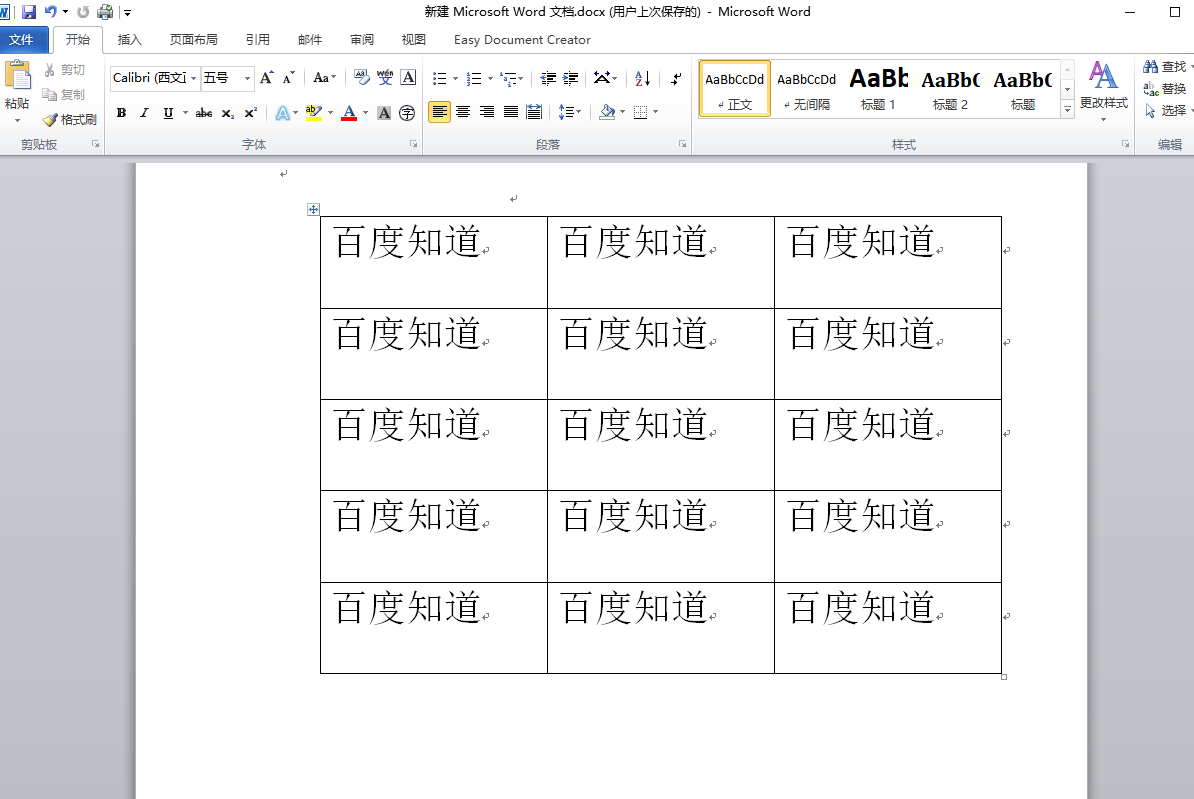This screenshot has width=1194, height=799.
Task: Toggle Bold formatting
Action: pyautogui.click(x=121, y=113)
